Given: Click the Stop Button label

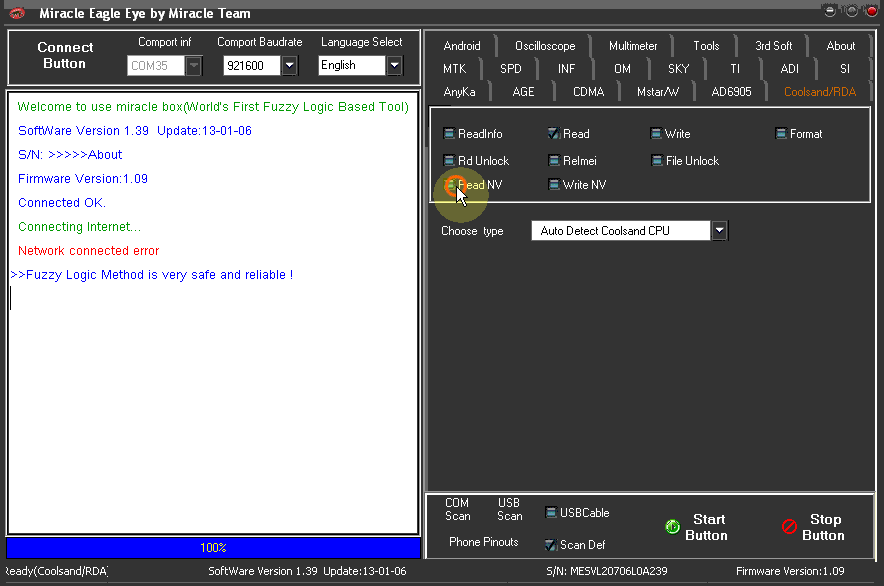Looking at the screenshot, I should pos(824,527).
